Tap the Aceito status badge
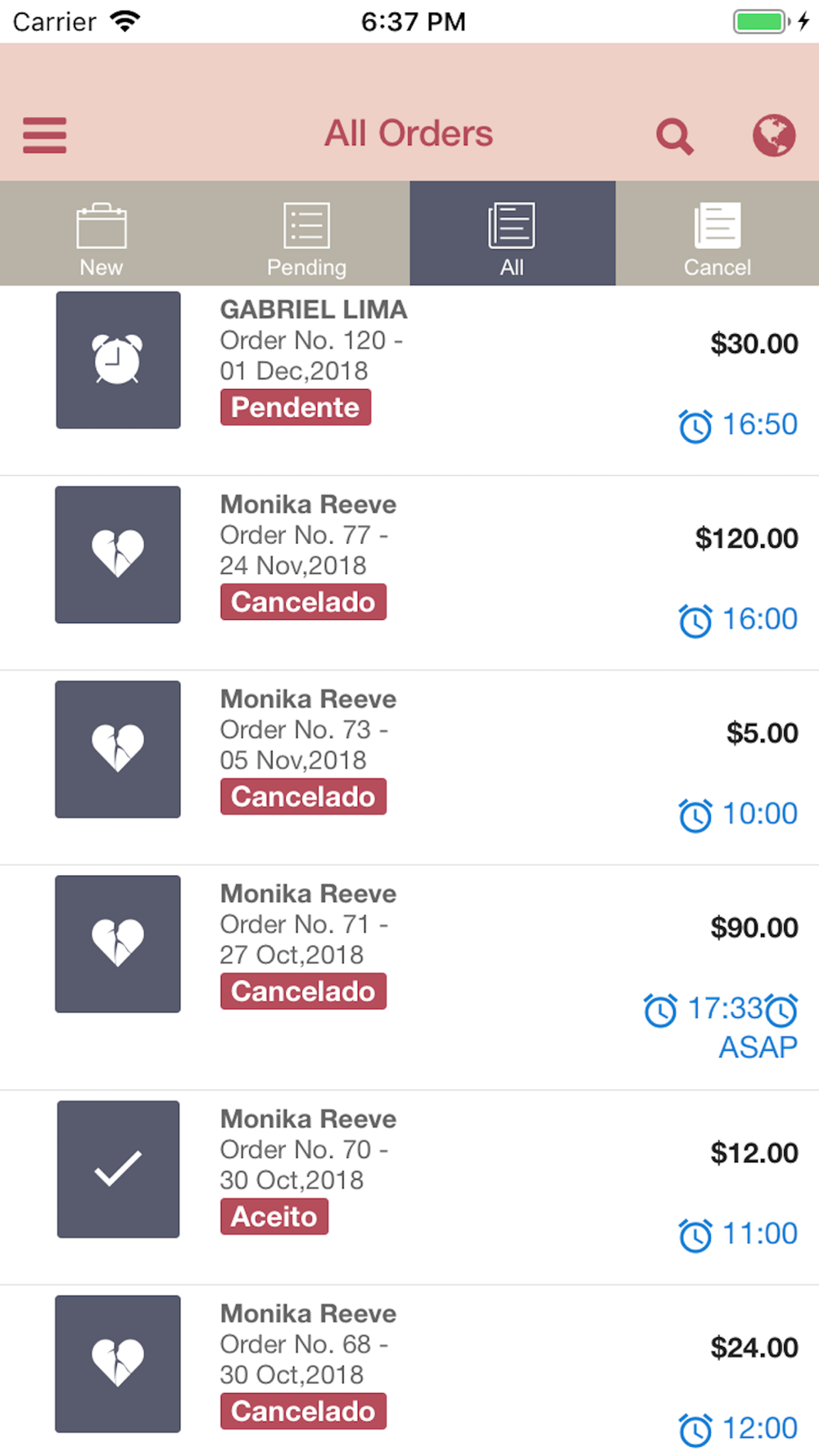This screenshot has height=1456, width=819. tap(274, 1216)
